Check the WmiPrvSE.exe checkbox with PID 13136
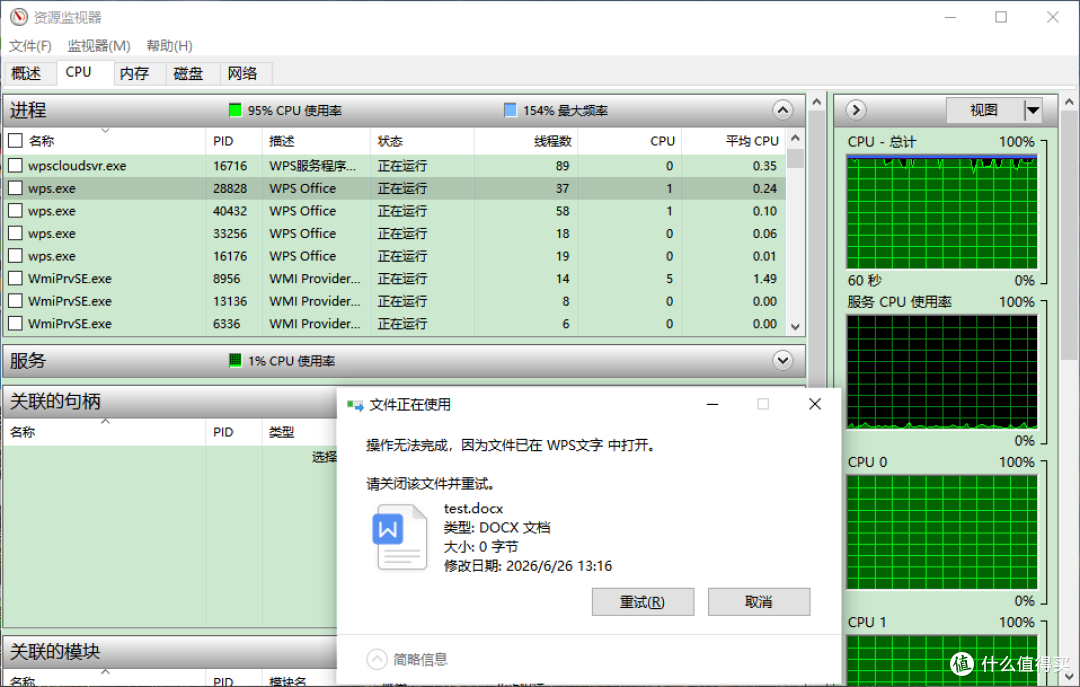The width and height of the screenshot is (1080, 687). (15, 301)
